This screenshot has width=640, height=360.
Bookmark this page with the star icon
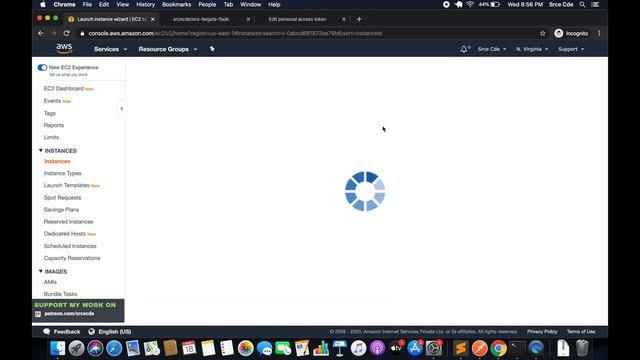pos(542,33)
